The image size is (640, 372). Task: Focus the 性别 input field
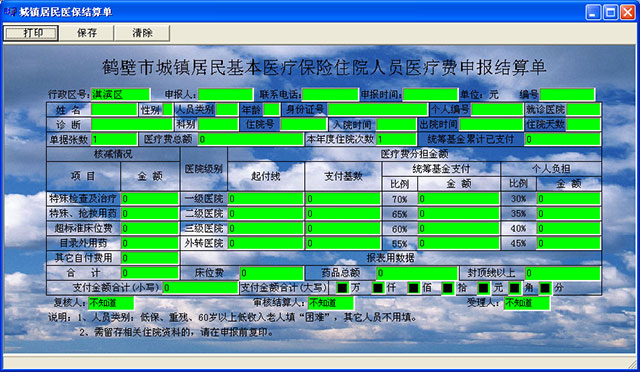coord(168,109)
